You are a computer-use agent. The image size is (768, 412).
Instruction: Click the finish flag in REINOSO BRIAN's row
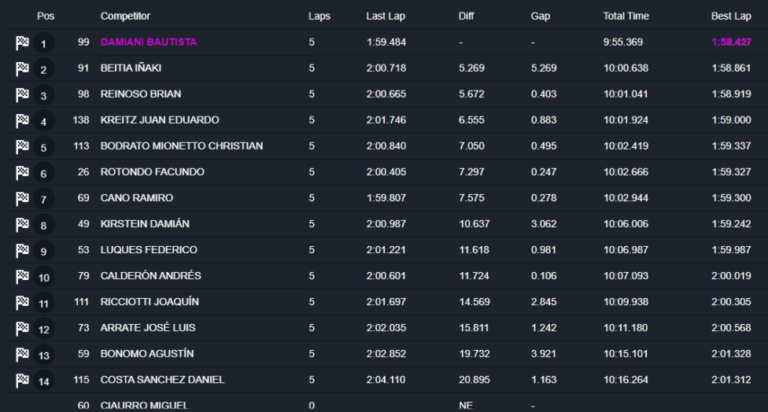[x=22, y=95]
